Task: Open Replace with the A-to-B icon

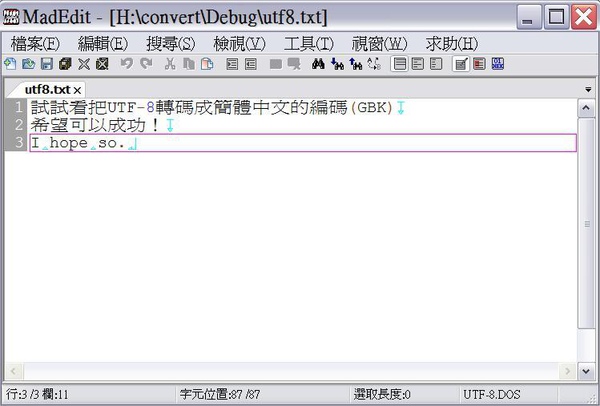Action: [x=374, y=64]
